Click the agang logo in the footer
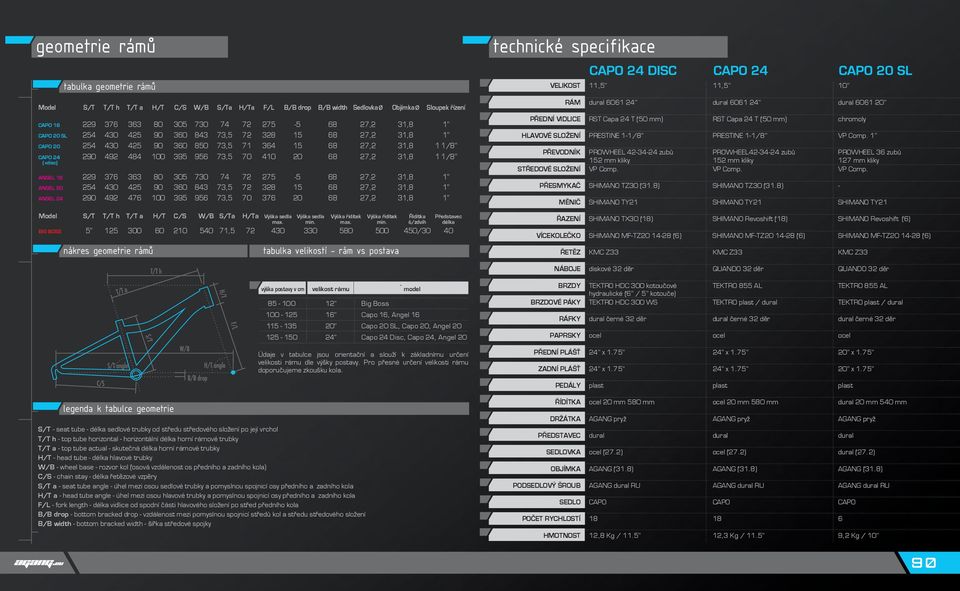 pyautogui.click(x=39, y=563)
